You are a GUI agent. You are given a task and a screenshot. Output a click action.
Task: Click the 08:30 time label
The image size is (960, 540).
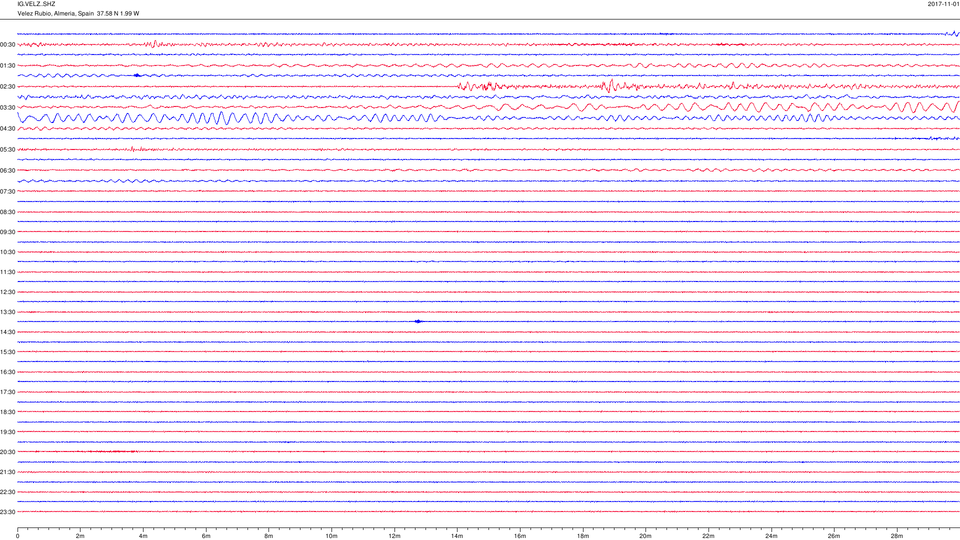tap(8, 212)
